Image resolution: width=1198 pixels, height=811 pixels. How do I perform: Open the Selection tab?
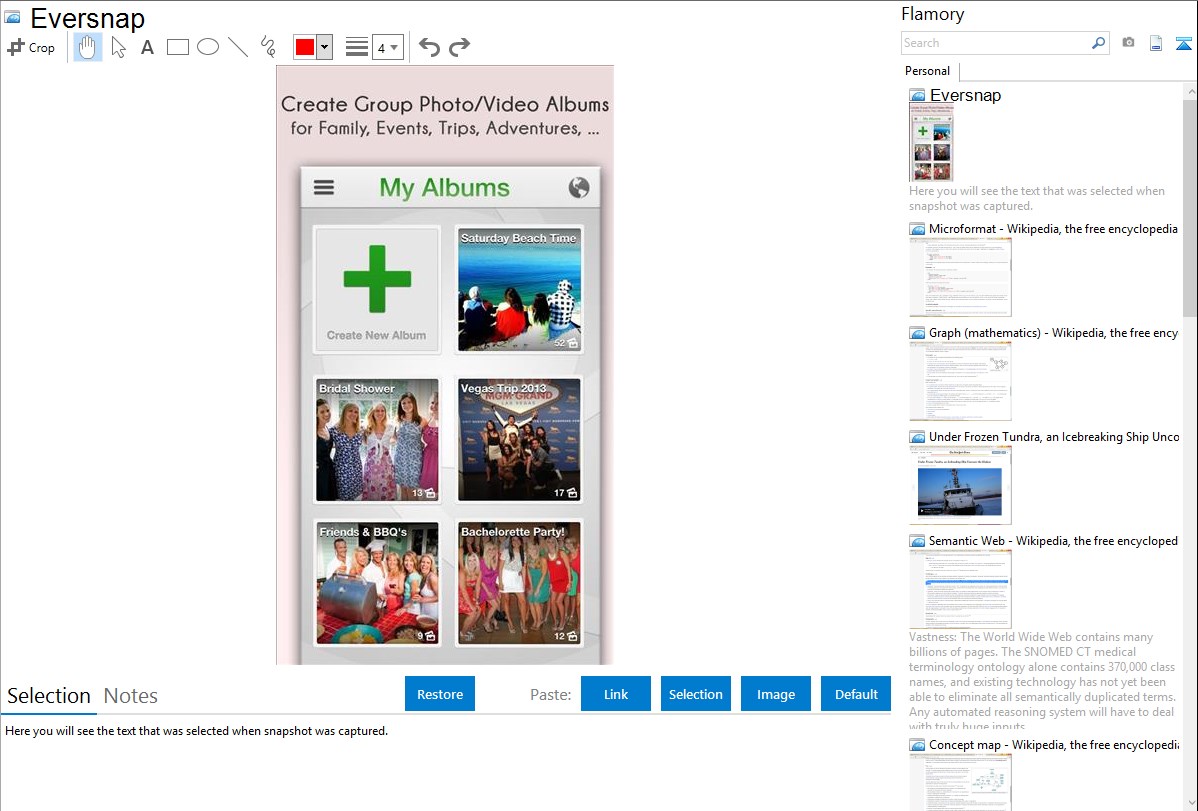coord(49,696)
